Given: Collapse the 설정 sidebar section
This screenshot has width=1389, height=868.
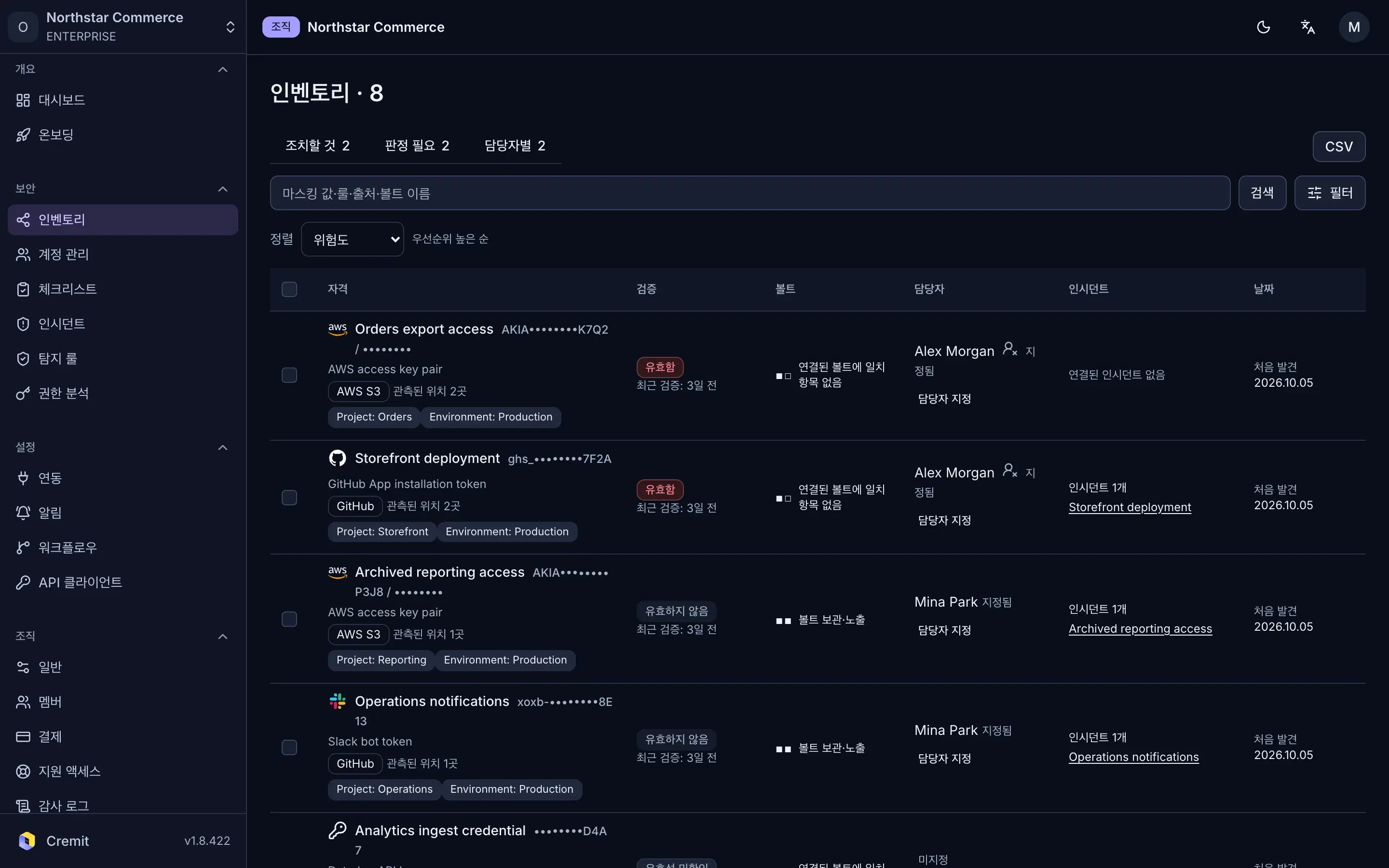Looking at the screenshot, I should [223, 447].
